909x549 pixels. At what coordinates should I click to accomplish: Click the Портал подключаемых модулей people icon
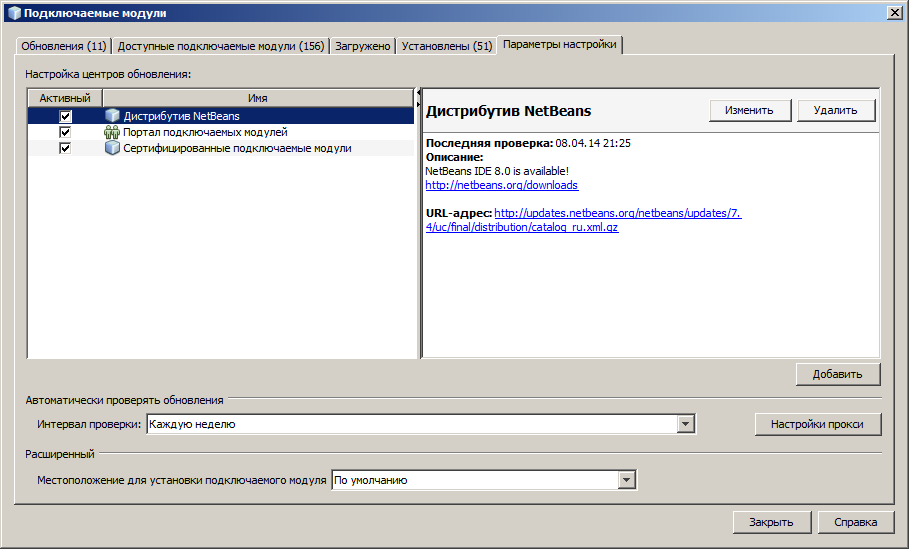point(112,132)
